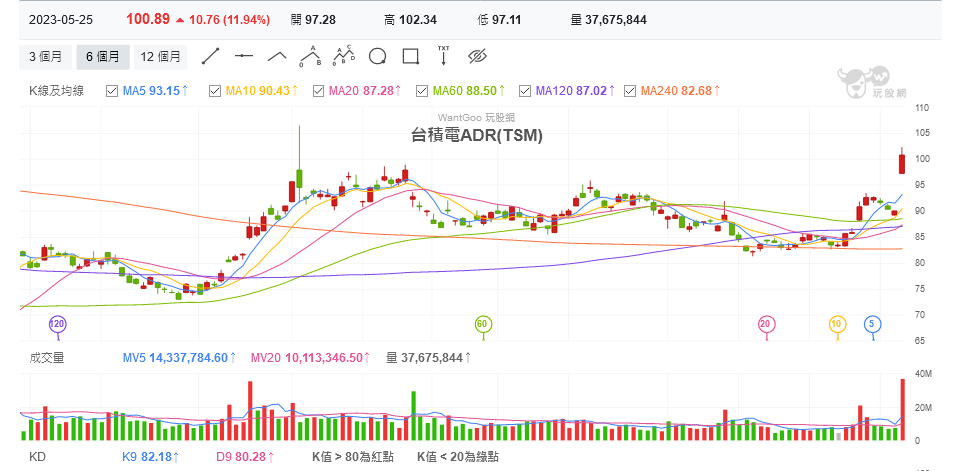Click header volume 量 37,675,844
Screen dimensions: 956x471
tap(608, 20)
